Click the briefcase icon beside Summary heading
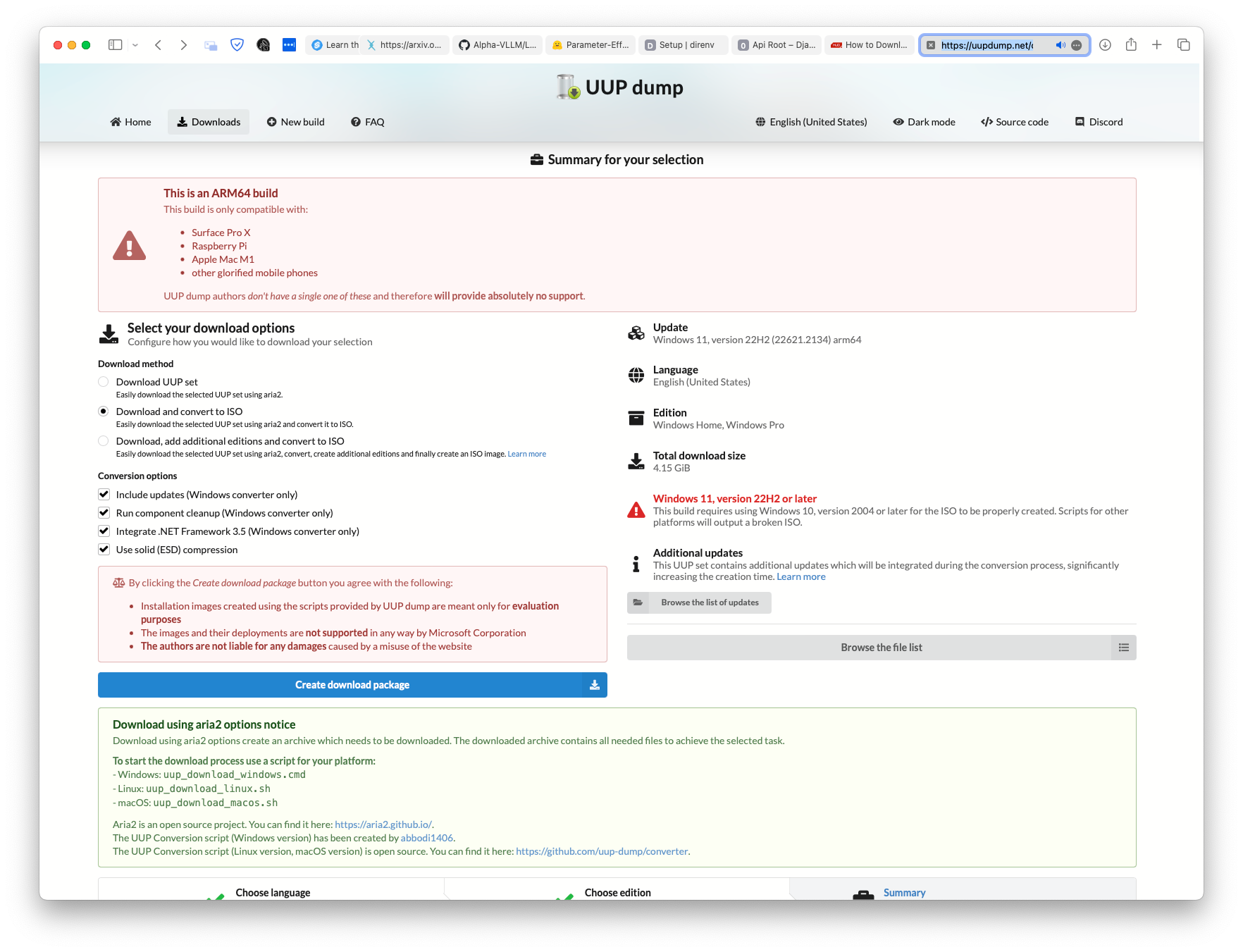This screenshot has width=1243, height=952. 537,160
